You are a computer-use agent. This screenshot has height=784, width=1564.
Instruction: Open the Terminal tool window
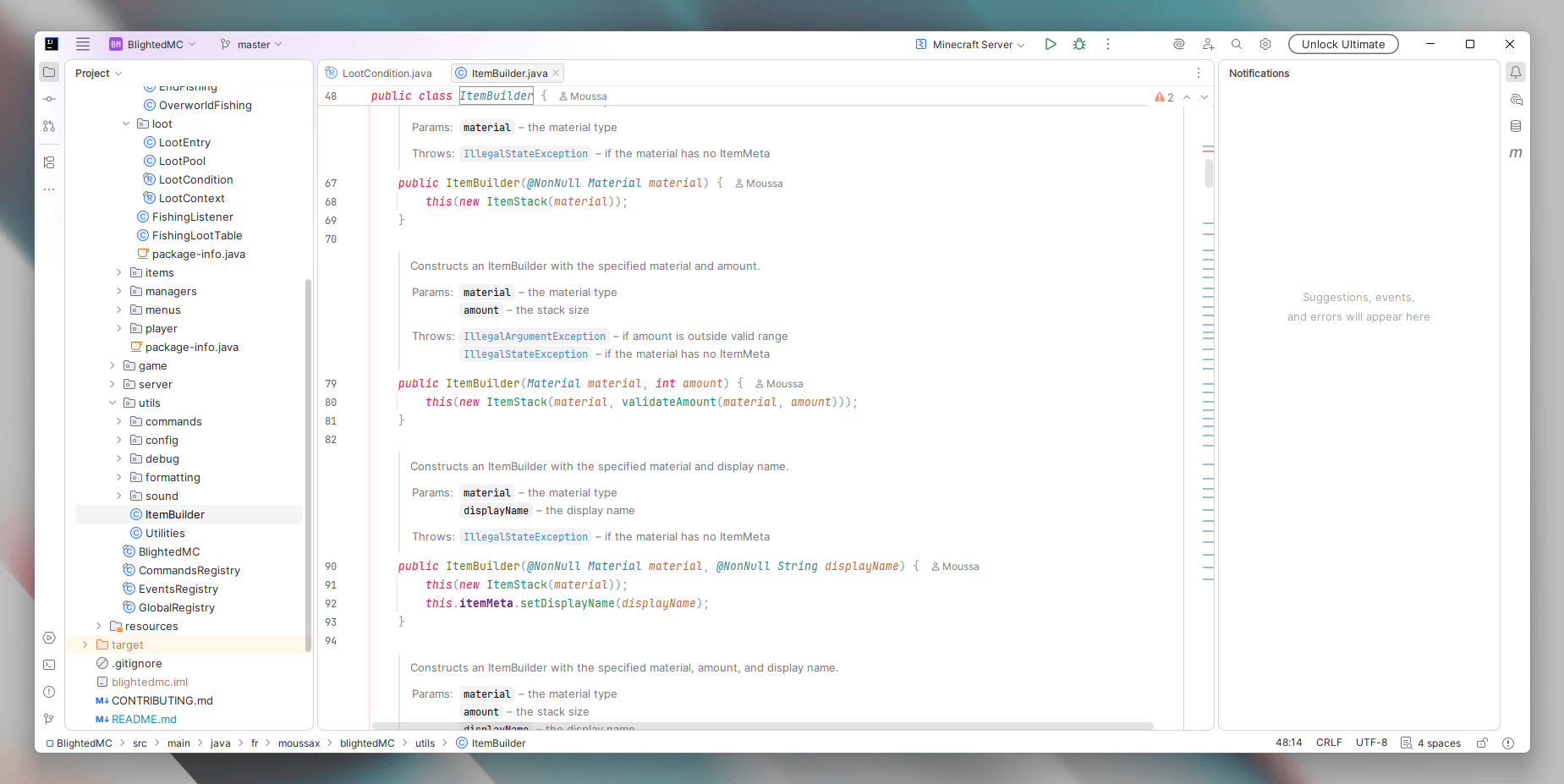49,665
